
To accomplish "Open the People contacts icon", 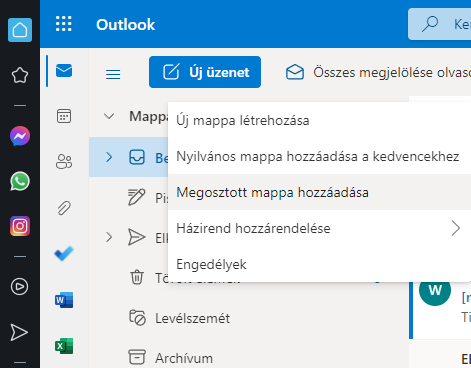I will (x=64, y=162).
